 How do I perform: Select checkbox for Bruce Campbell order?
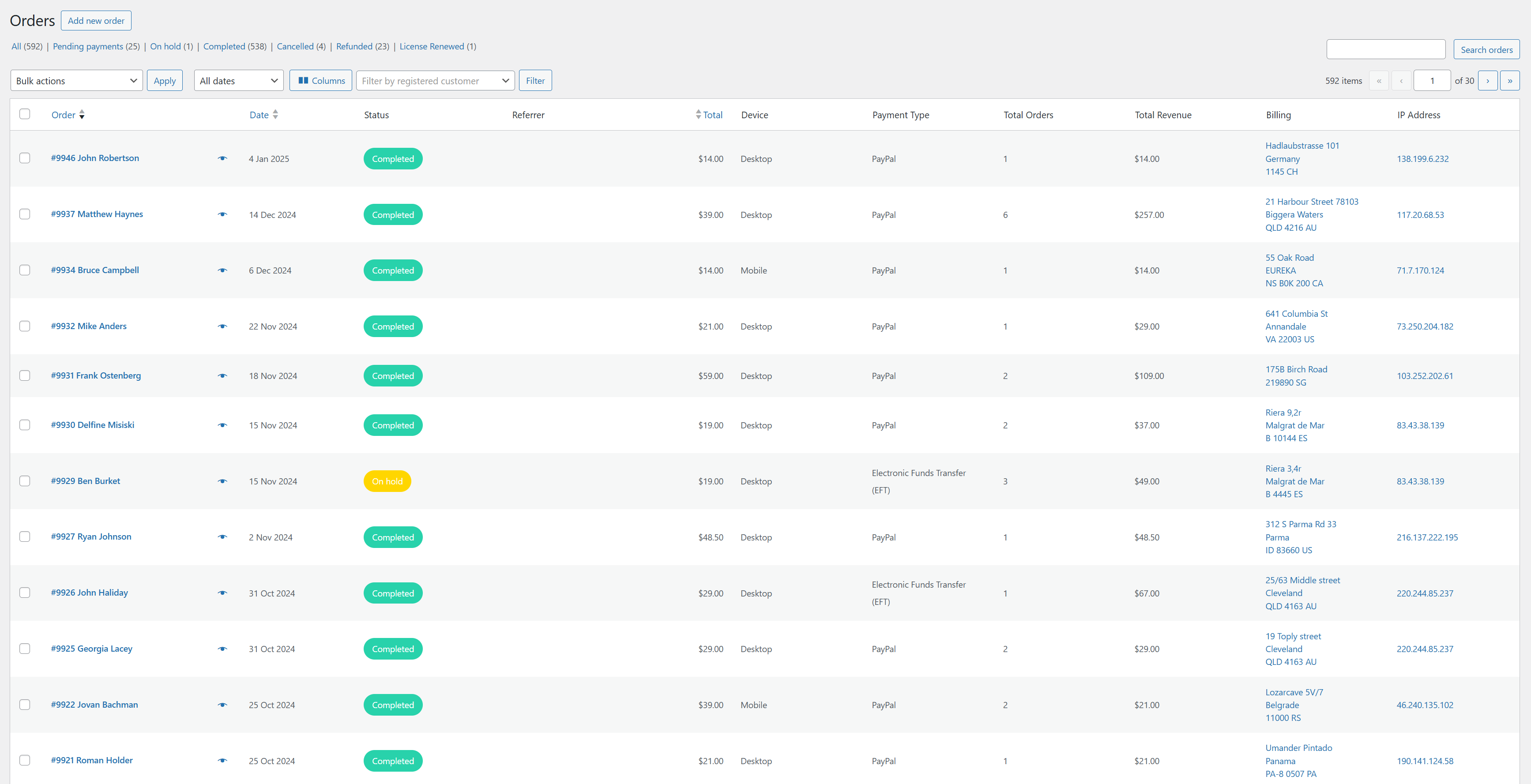(24, 270)
